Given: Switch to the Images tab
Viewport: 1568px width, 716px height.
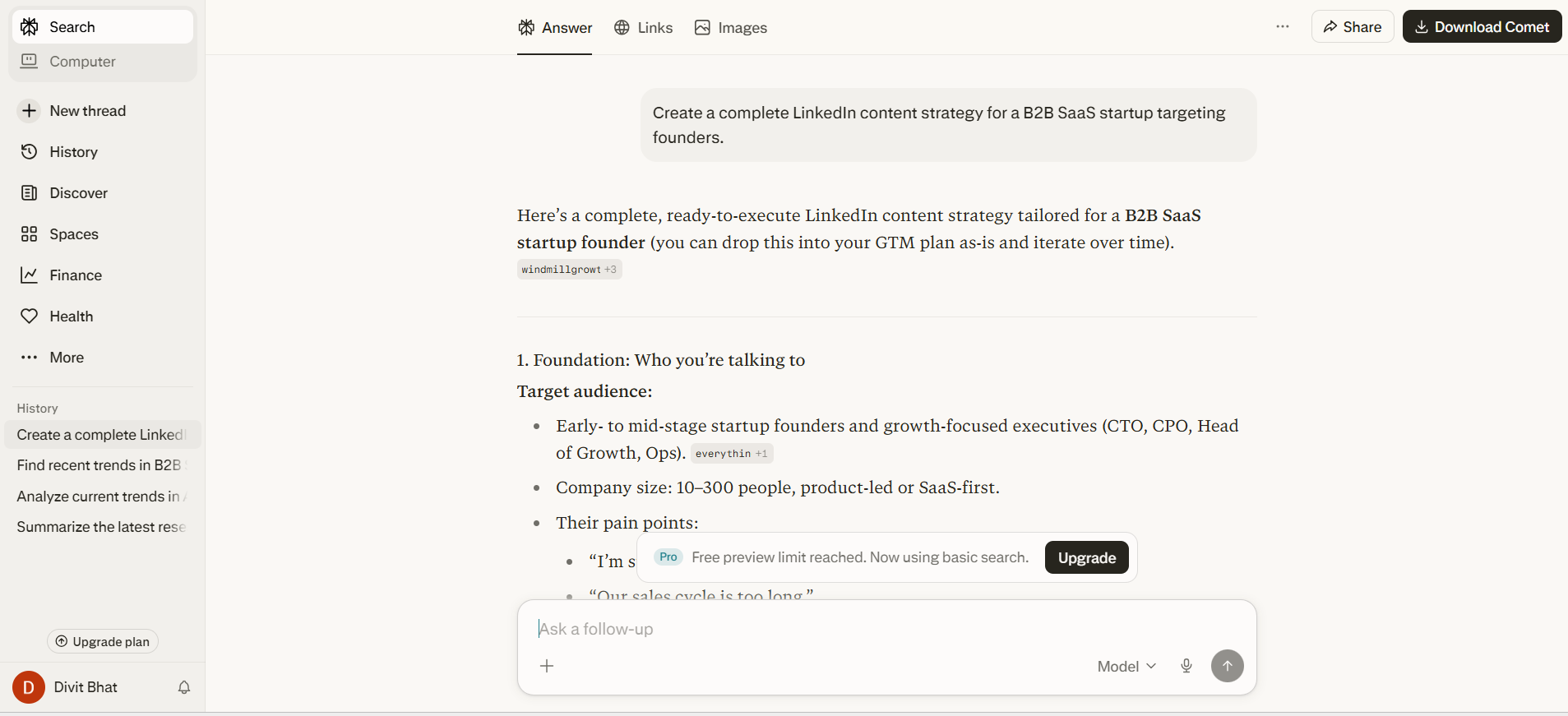Looking at the screenshot, I should pos(730,27).
